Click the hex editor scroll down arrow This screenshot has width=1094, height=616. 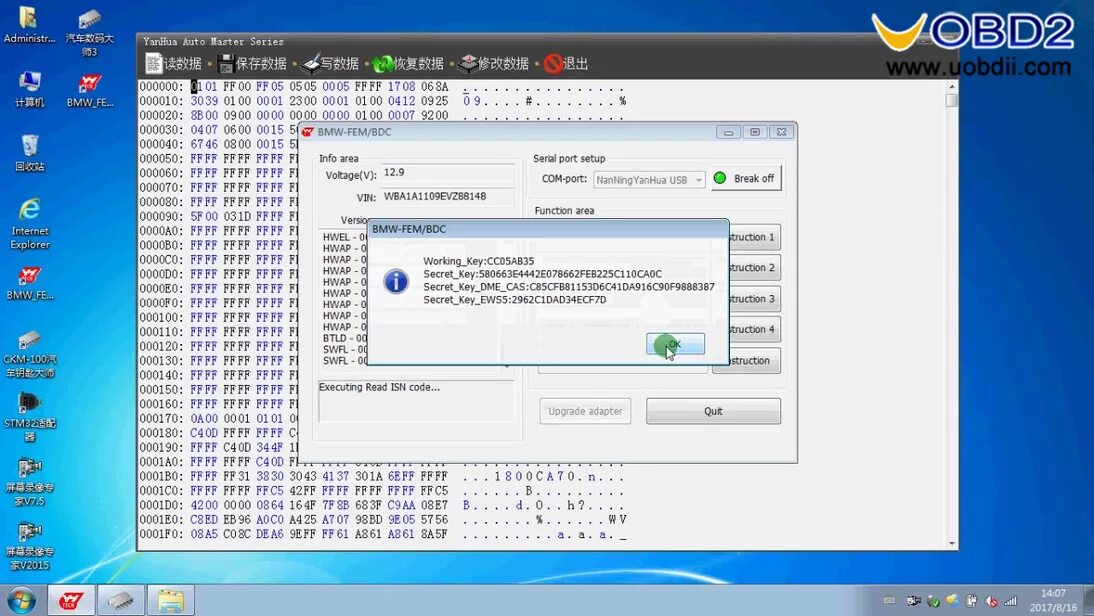pos(951,543)
